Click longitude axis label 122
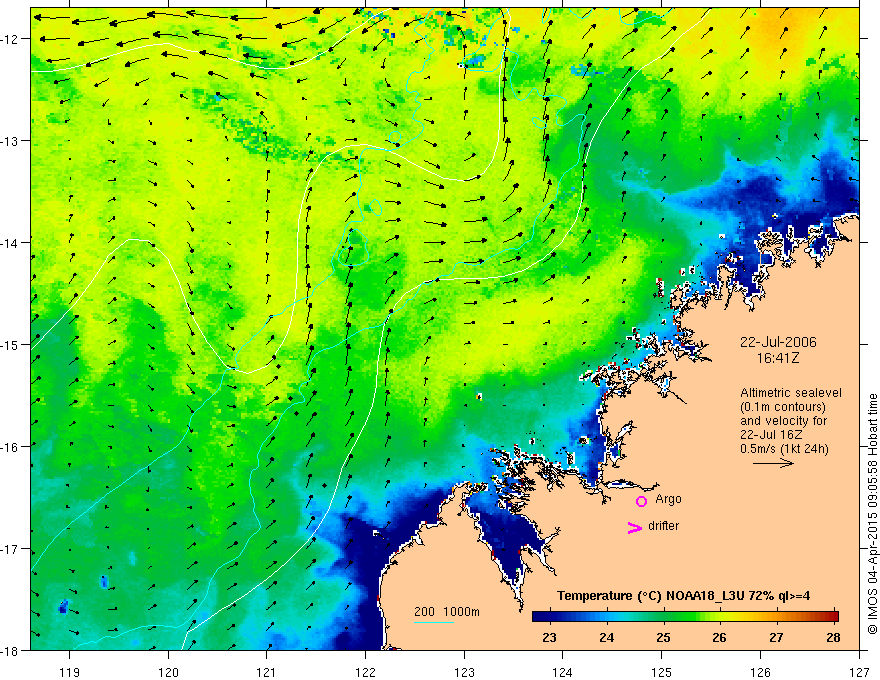 [365, 672]
